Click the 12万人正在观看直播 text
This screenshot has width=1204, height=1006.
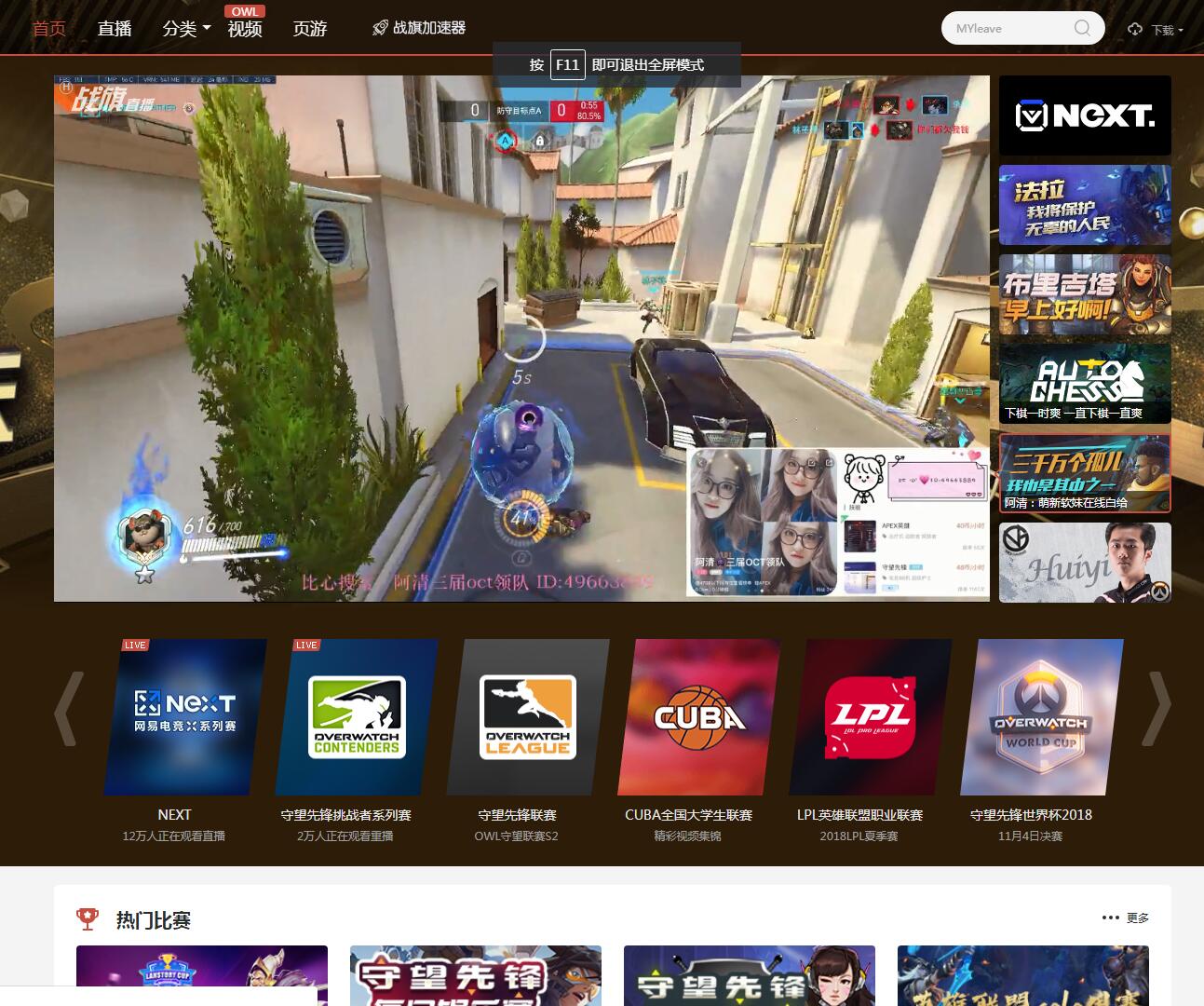coord(174,836)
